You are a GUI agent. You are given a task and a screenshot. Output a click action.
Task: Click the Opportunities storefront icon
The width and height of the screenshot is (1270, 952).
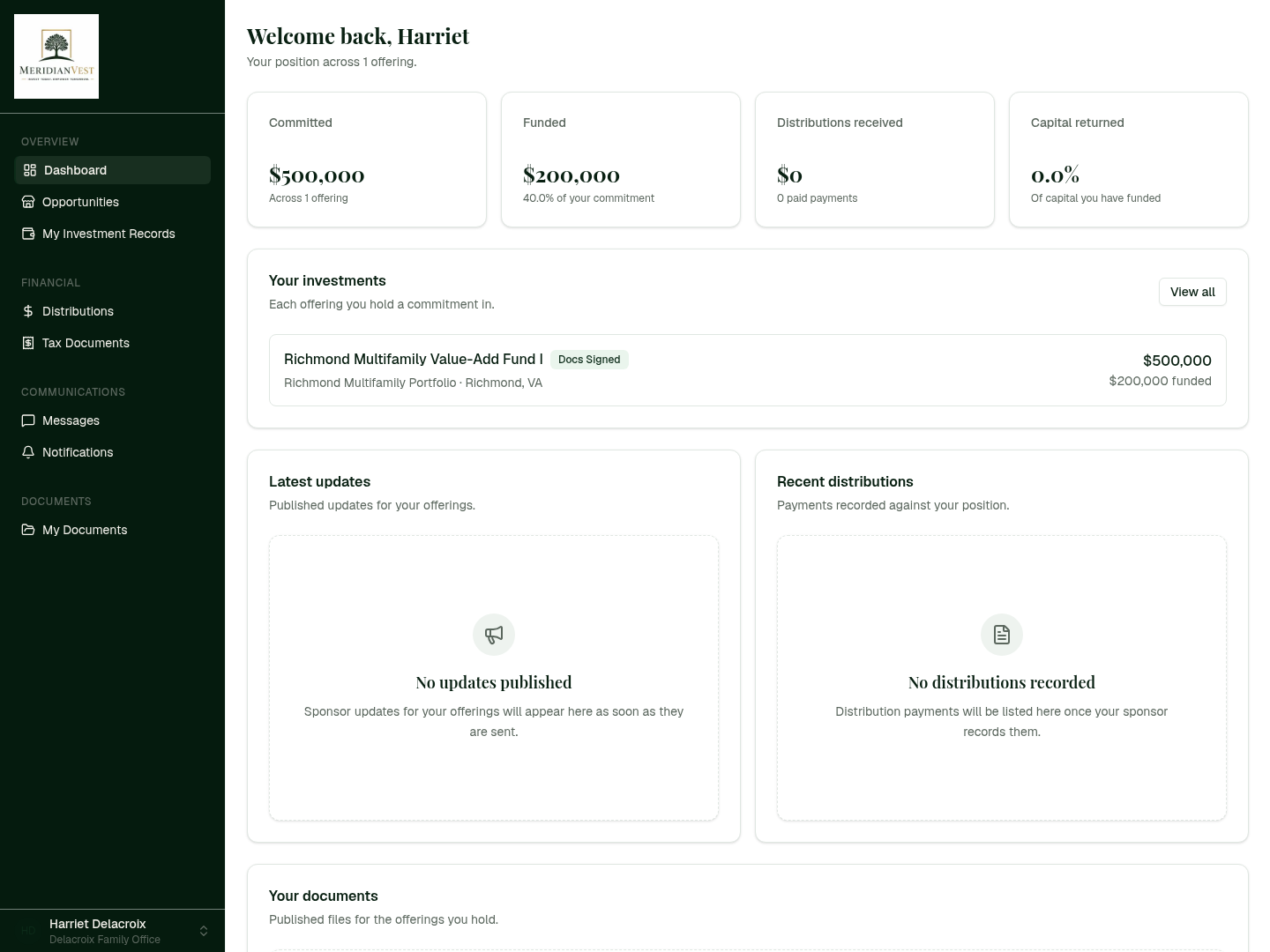click(x=28, y=202)
